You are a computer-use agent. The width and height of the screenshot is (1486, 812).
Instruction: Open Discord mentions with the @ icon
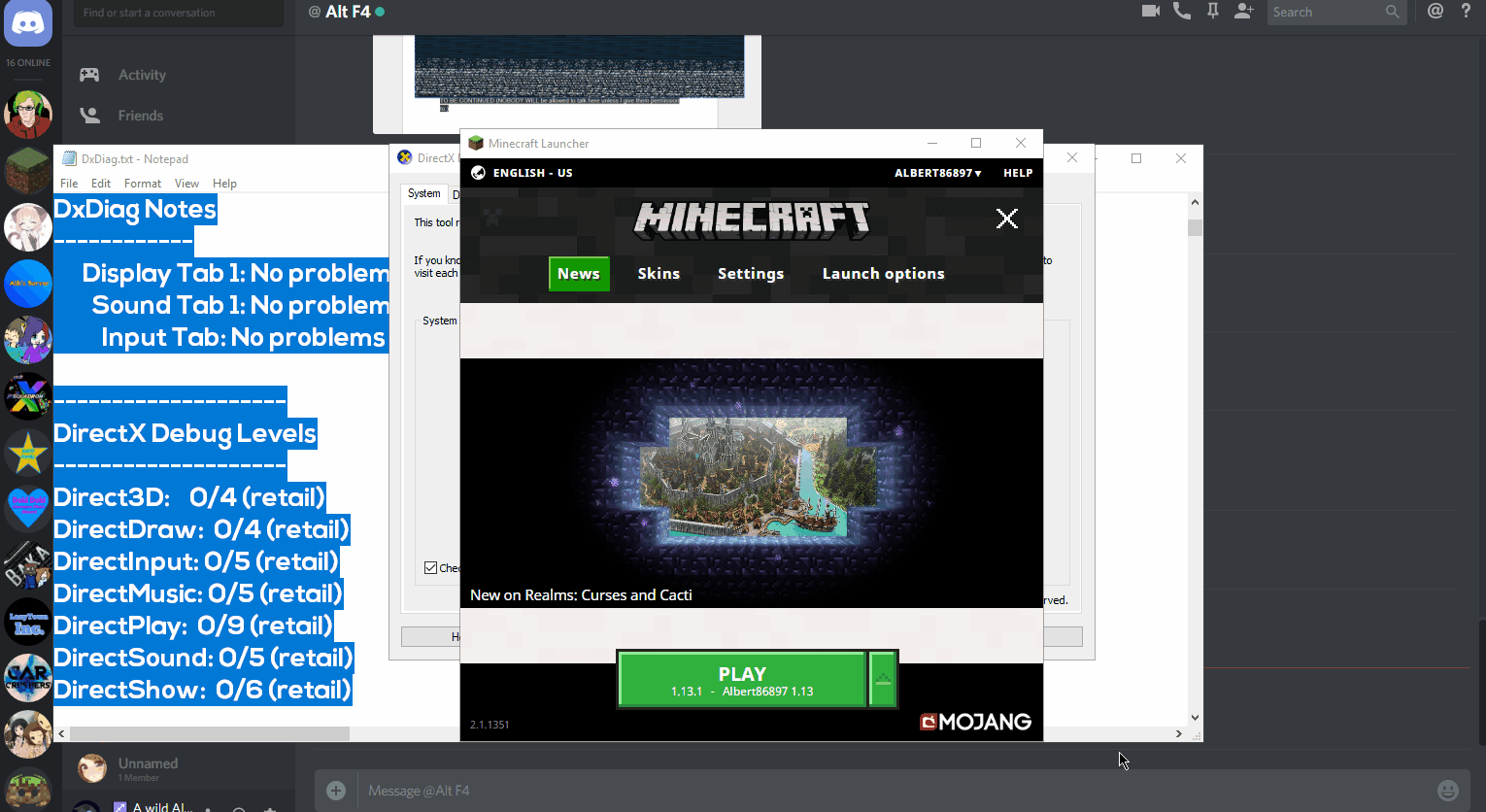pyautogui.click(x=1435, y=12)
